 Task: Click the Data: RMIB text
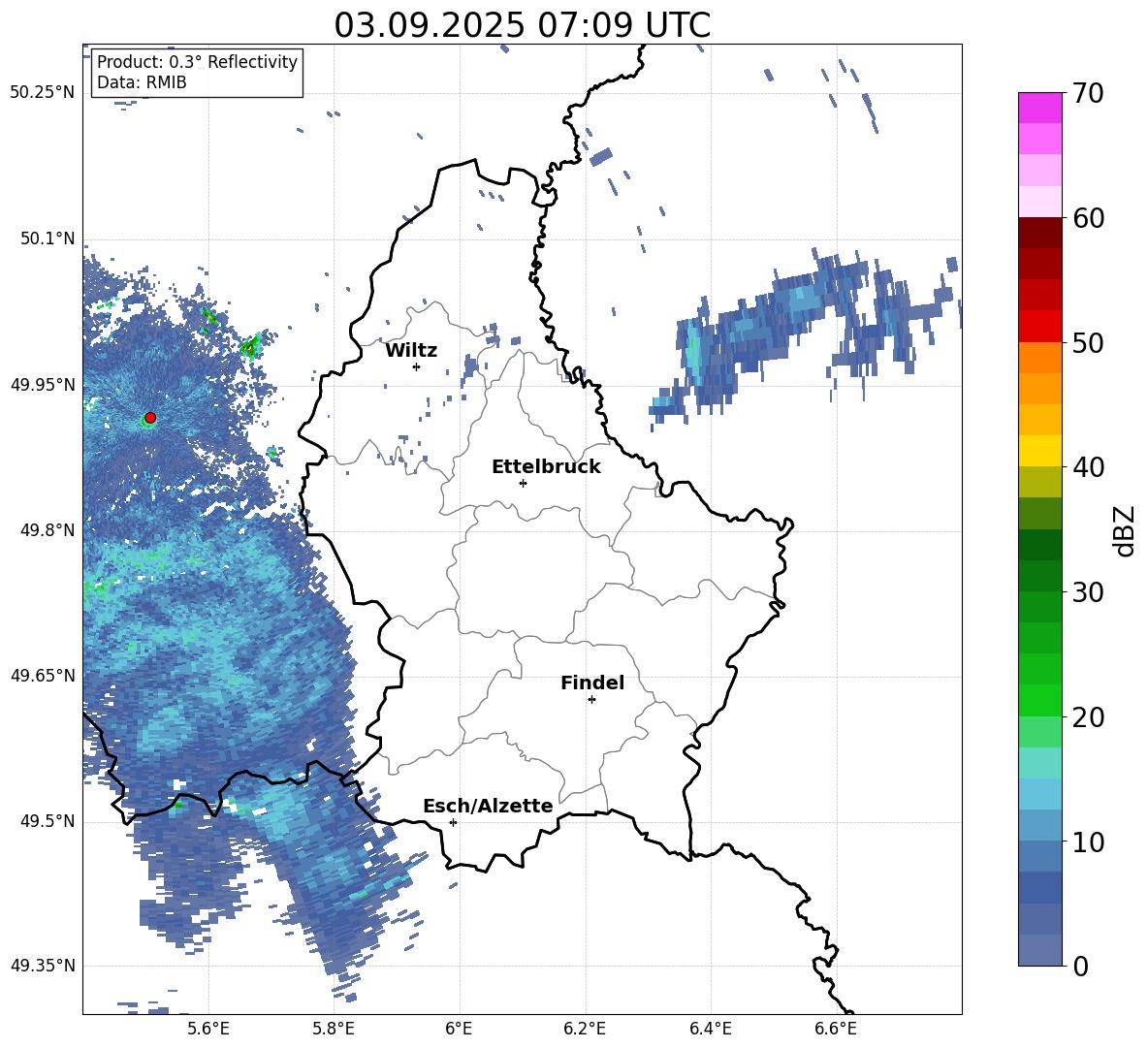click(x=142, y=82)
